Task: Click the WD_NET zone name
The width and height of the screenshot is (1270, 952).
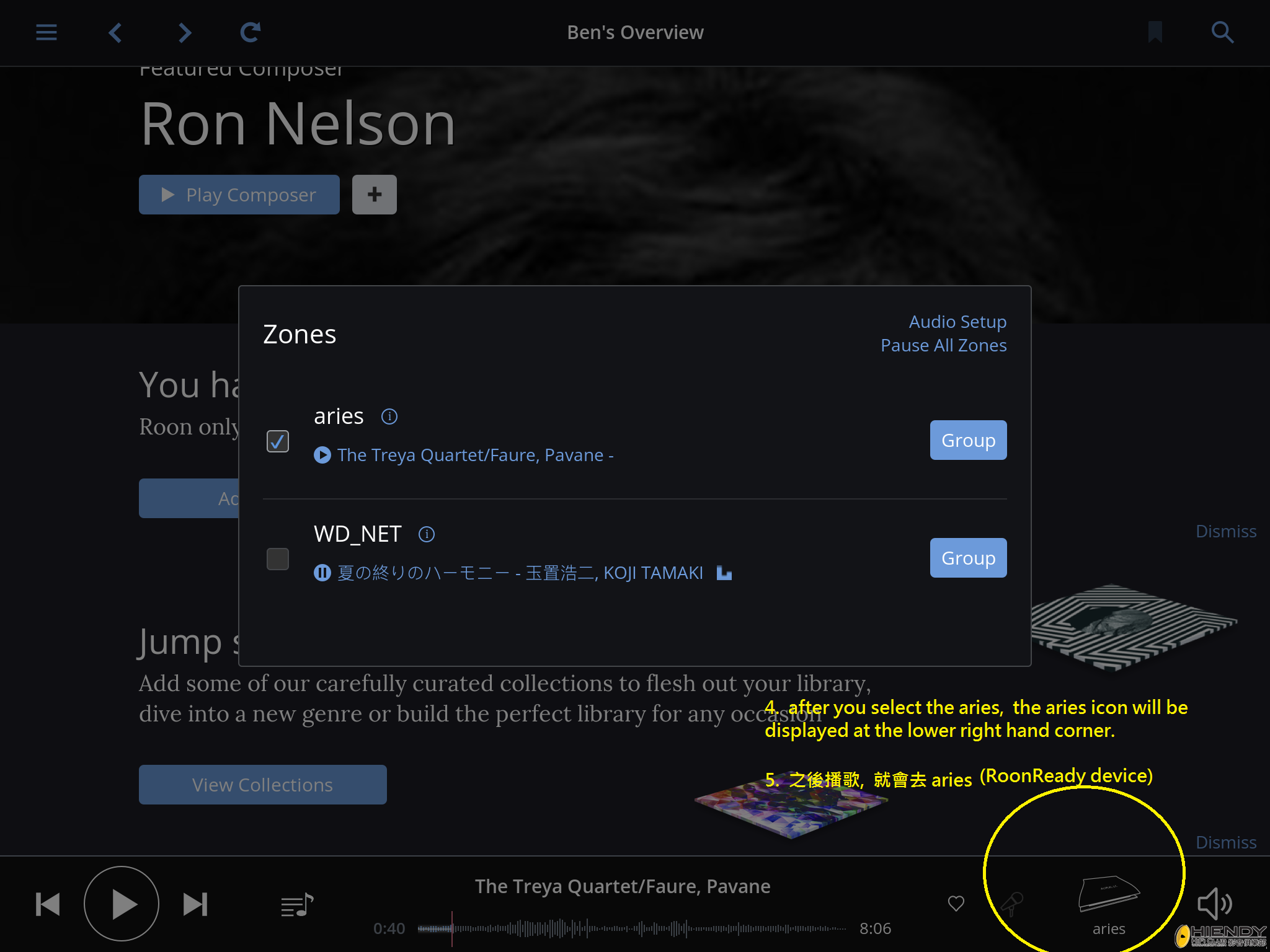Action: pyautogui.click(x=358, y=534)
